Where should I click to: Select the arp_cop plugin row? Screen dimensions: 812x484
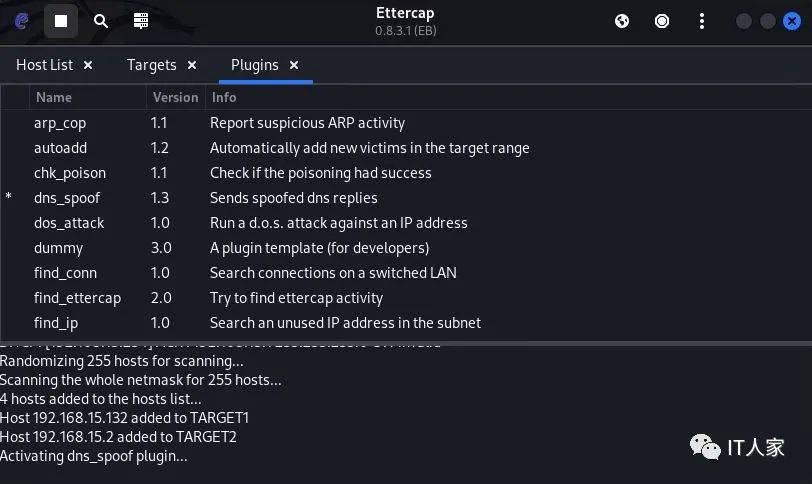coord(60,123)
